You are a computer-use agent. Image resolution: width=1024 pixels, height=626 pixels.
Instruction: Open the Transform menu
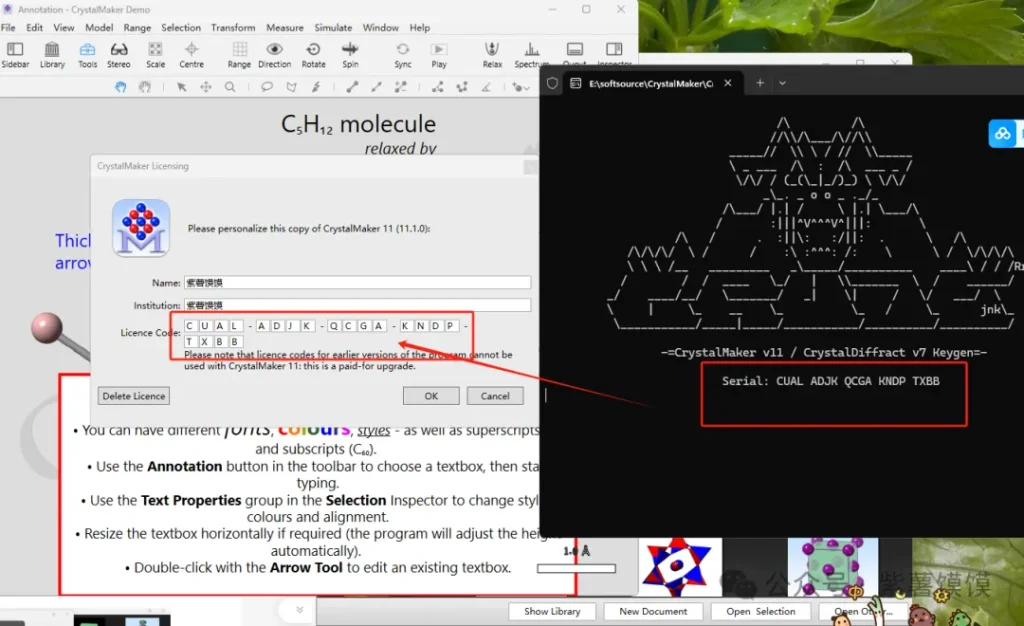[x=233, y=28]
